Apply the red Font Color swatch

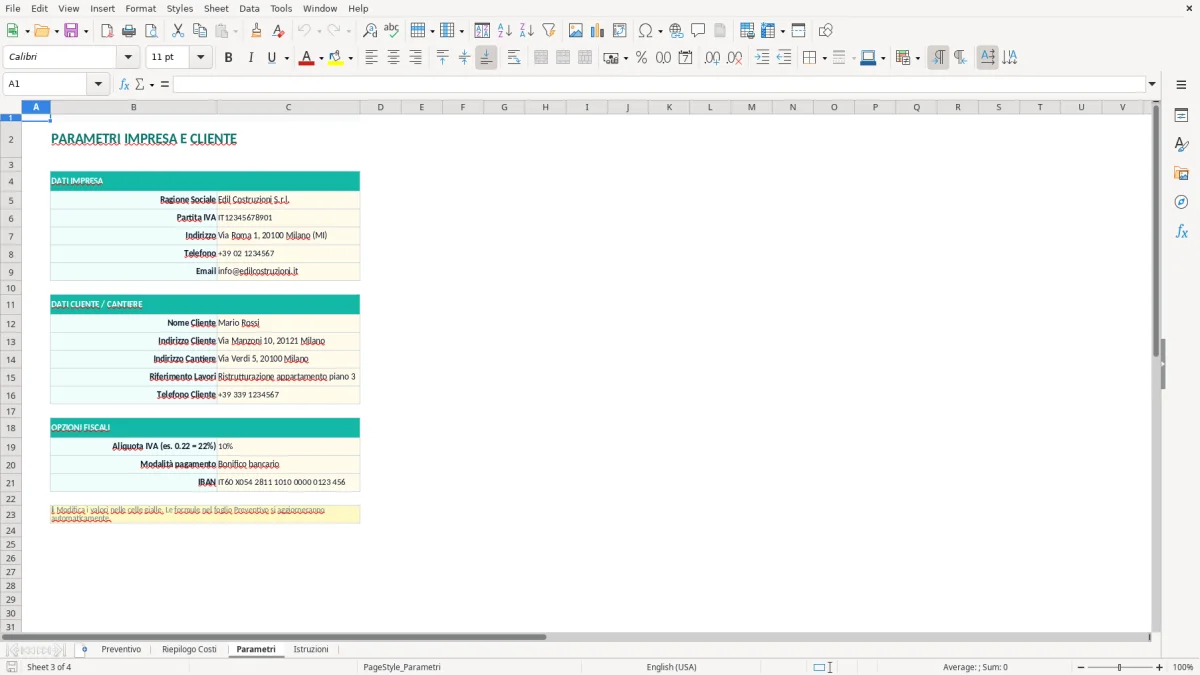tap(305, 58)
